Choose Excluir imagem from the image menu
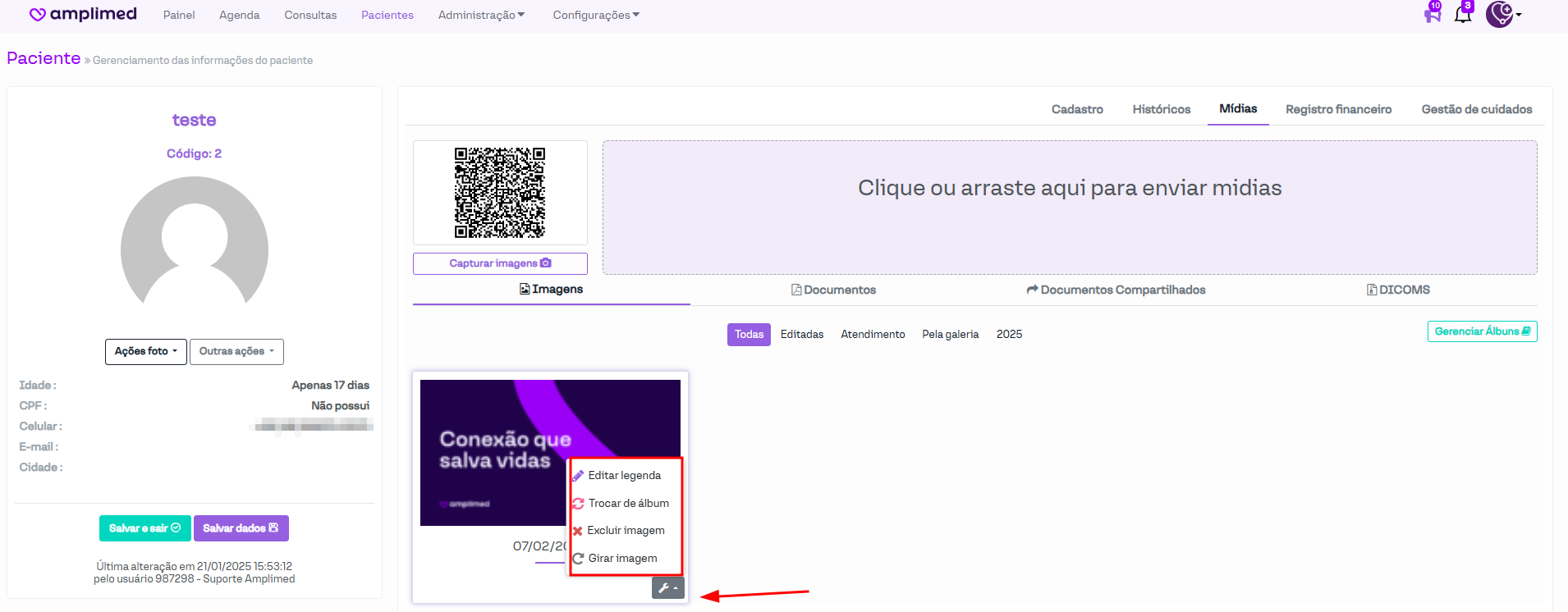1568x612 pixels. click(x=626, y=531)
